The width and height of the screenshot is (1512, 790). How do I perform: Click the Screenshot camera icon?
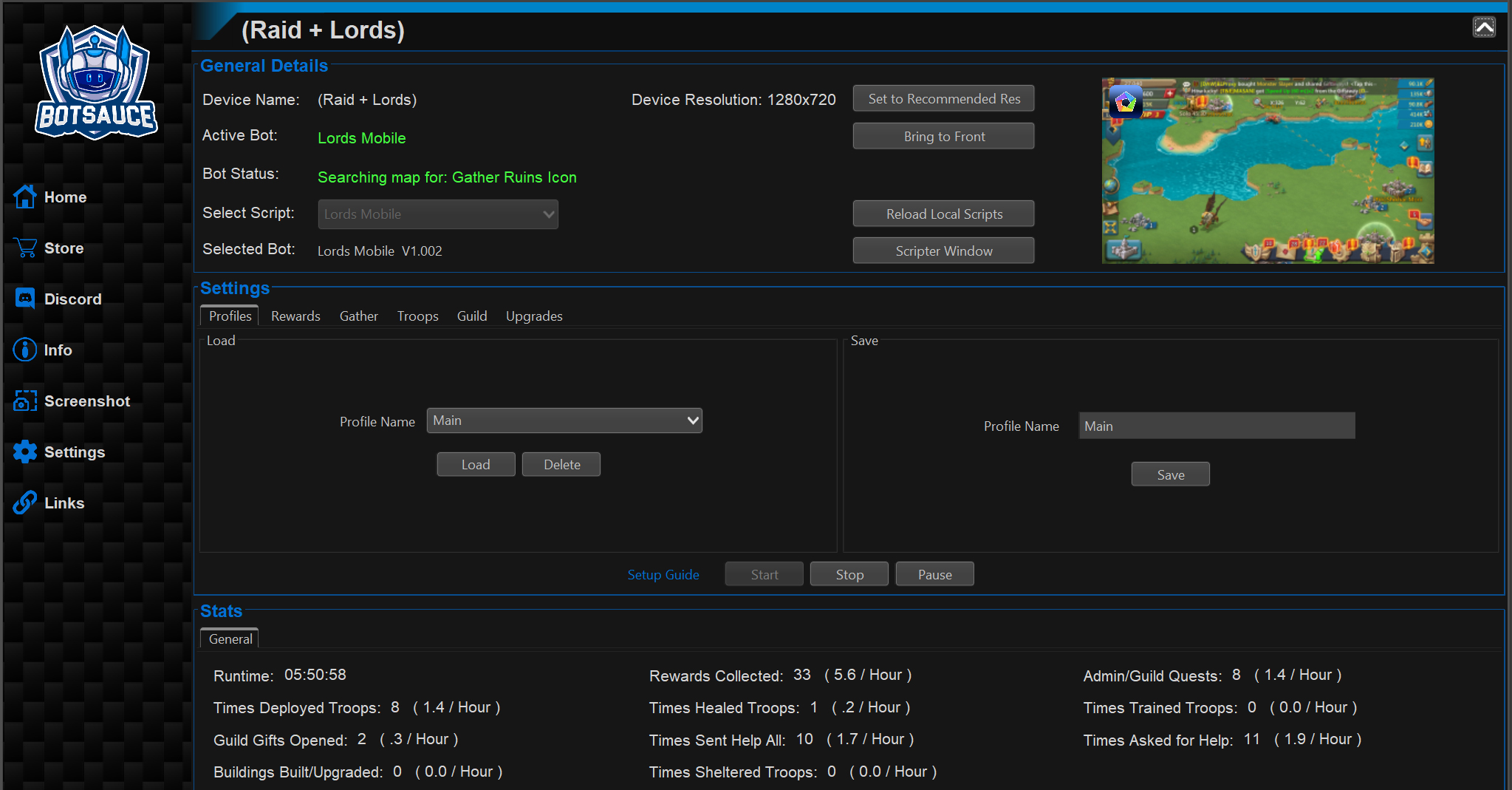pyautogui.click(x=24, y=401)
